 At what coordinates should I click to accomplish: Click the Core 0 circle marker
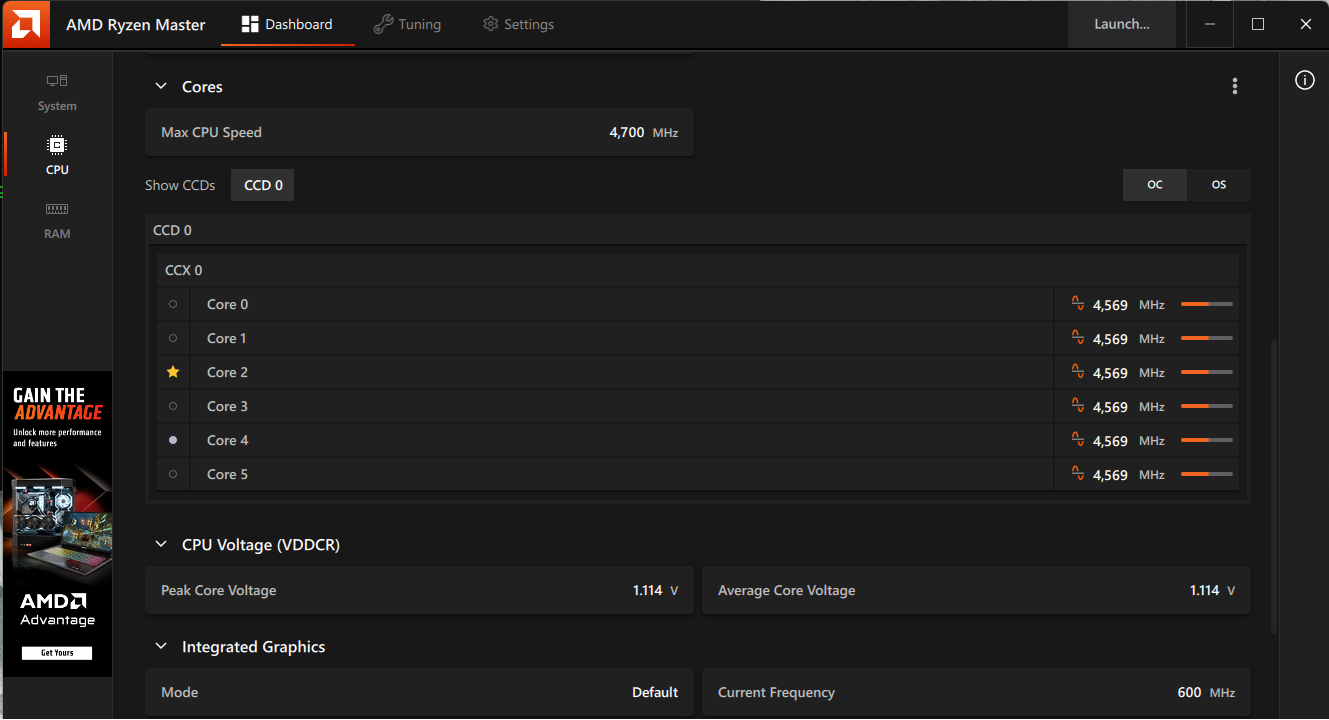click(173, 304)
